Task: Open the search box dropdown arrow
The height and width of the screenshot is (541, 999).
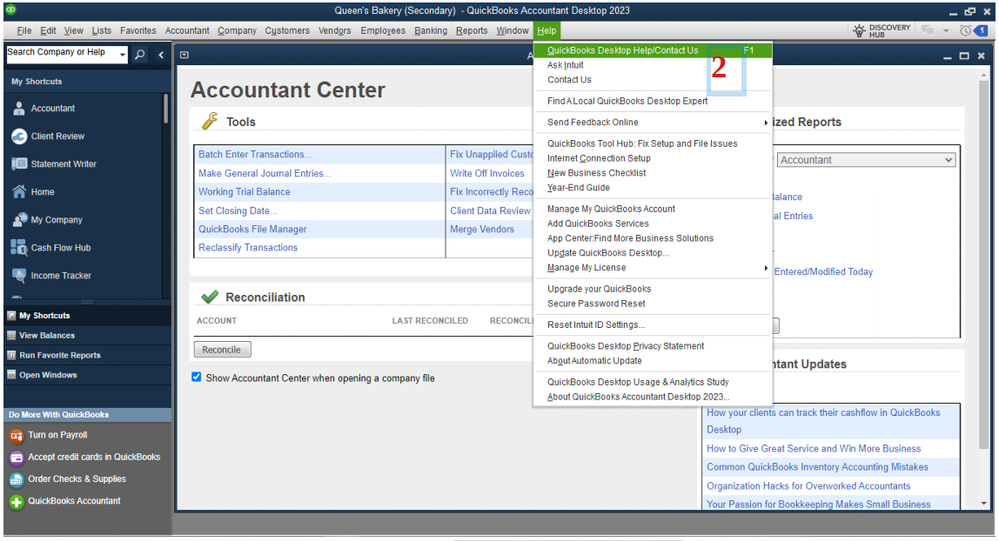Action: click(122, 55)
